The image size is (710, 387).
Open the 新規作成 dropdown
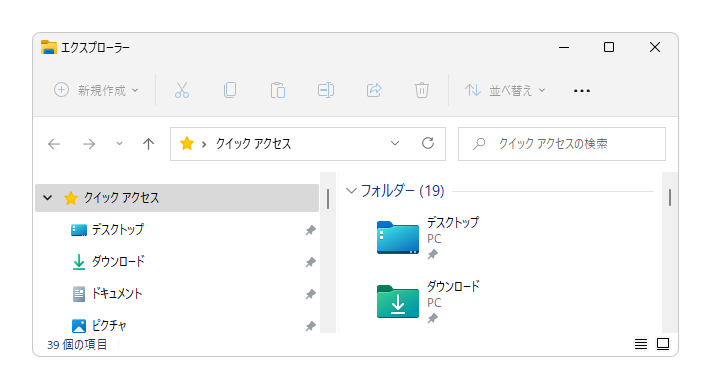(96, 90)
